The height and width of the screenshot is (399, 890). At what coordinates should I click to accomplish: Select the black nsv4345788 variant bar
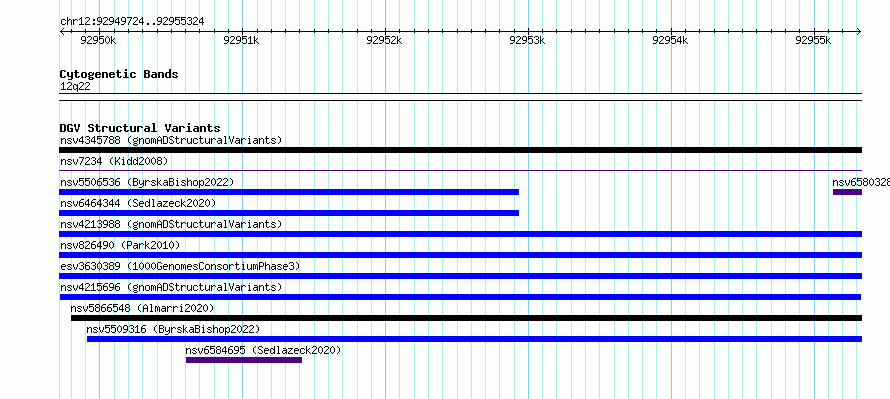(x=460, y=150)
